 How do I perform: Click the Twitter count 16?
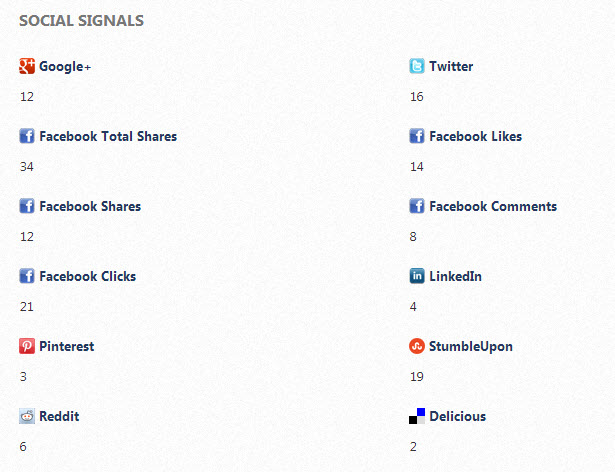pos(417,96)
